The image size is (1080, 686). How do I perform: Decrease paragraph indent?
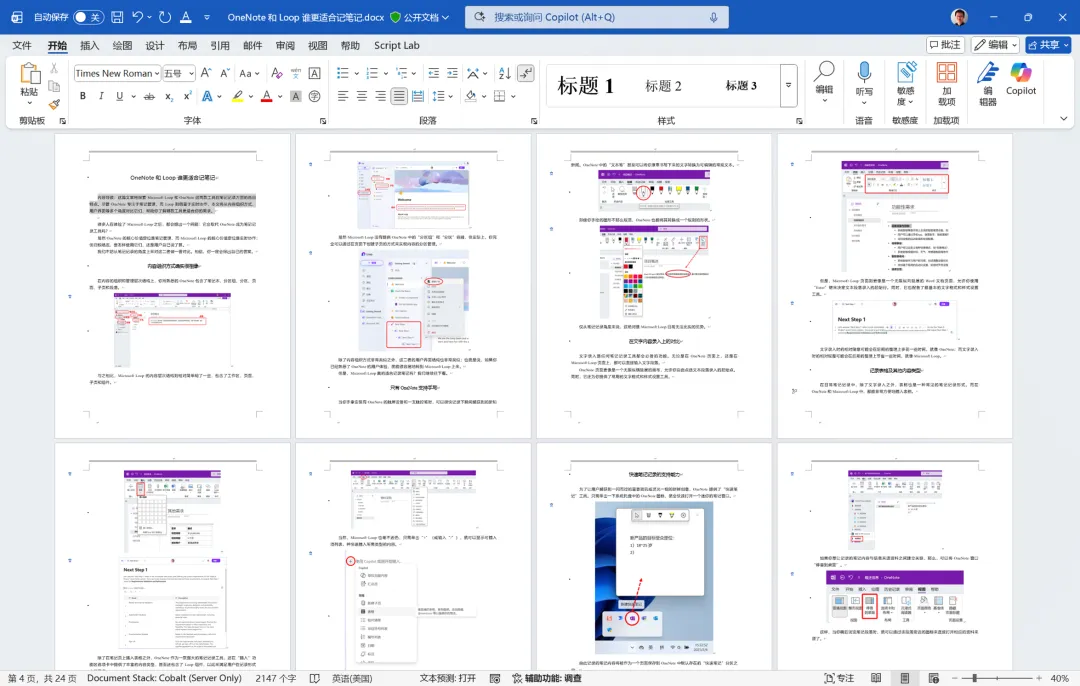tap(433, 73)
